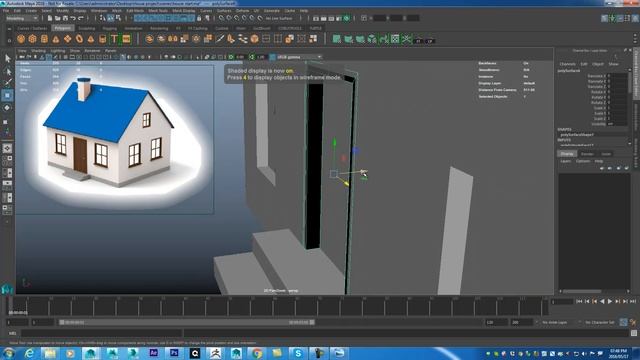The height and width of the screenshot is (360, 640).
Task: Create a polygon plane from the shelf
Action: [67, 39]
